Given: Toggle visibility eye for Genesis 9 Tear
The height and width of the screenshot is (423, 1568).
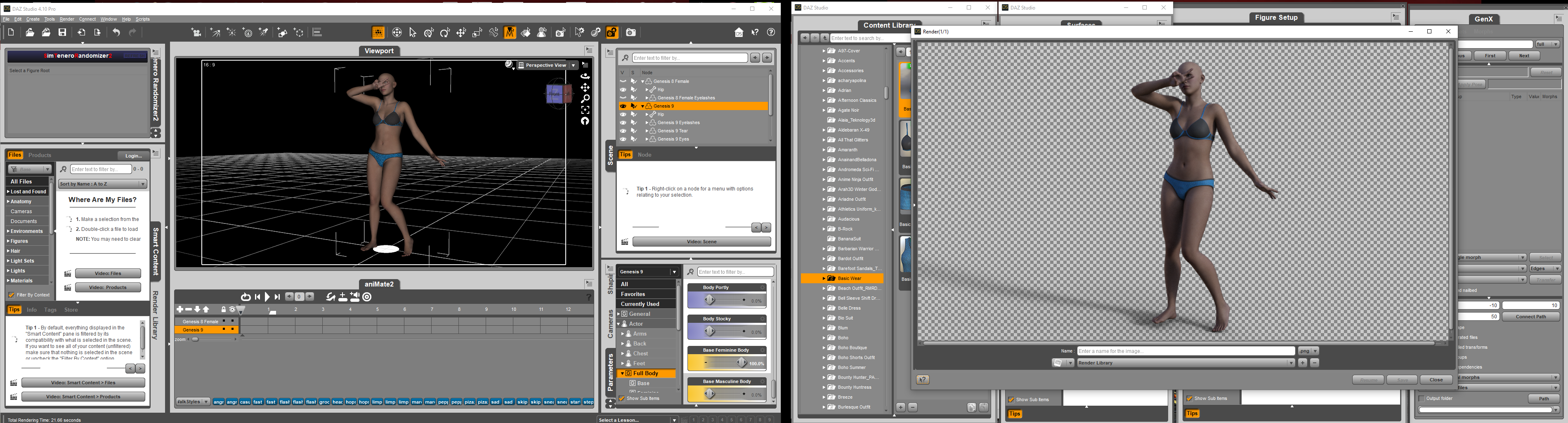Looking at the screenshot, I should point(623,131).
